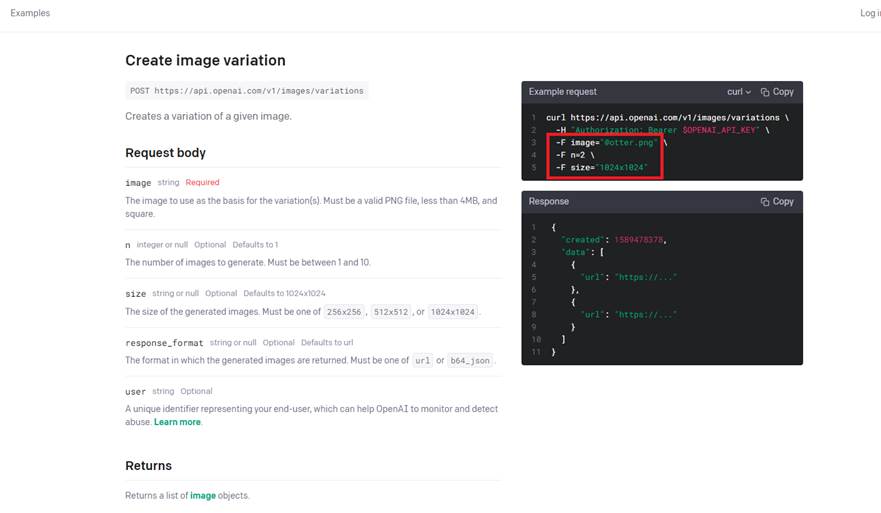Click the chevron next to curl
Screen dimensions: 881x513
click(748, 92)
